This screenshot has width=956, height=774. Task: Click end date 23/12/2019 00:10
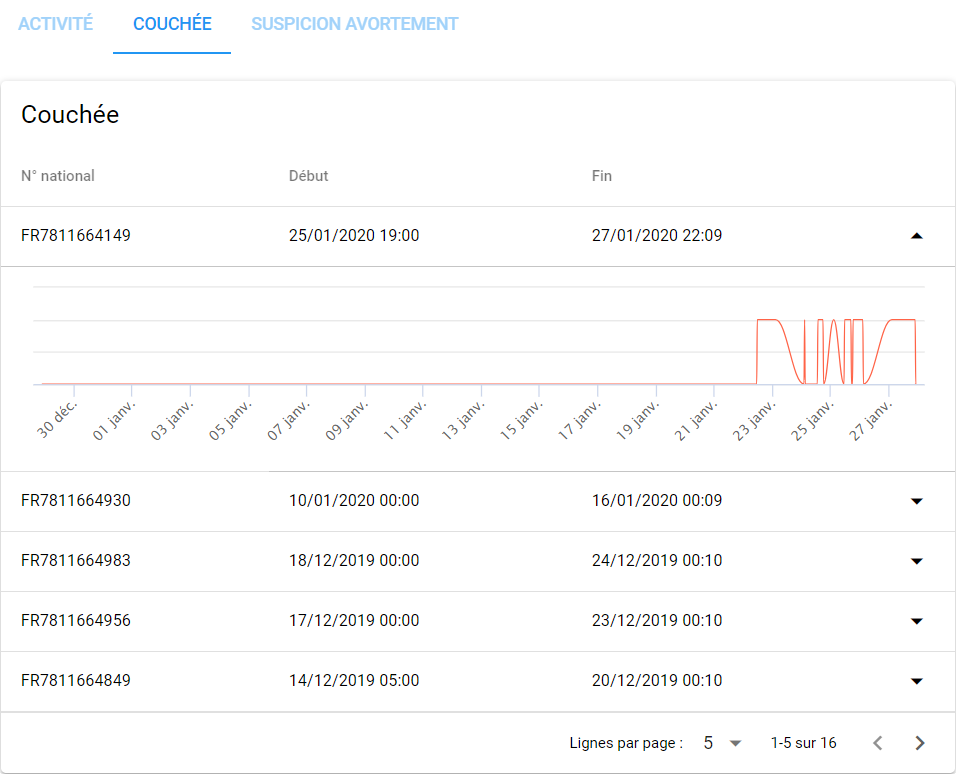(x=657, y=620)
